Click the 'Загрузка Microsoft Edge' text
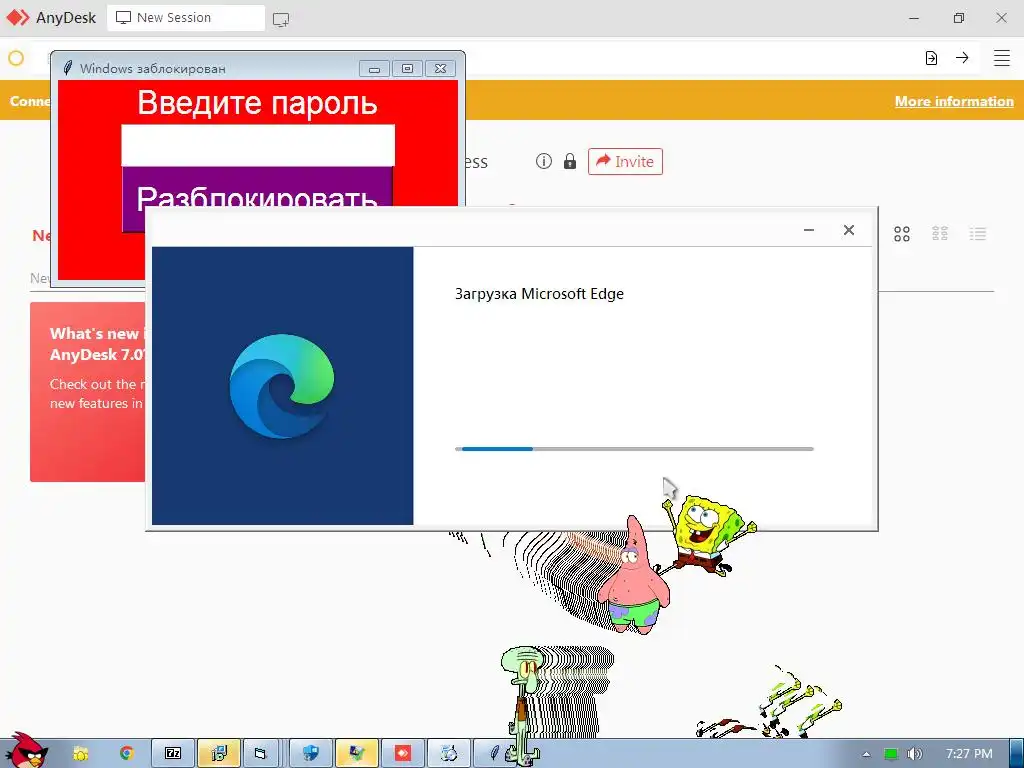Viewport: 1024px width, 768px height. coord(539,294)
